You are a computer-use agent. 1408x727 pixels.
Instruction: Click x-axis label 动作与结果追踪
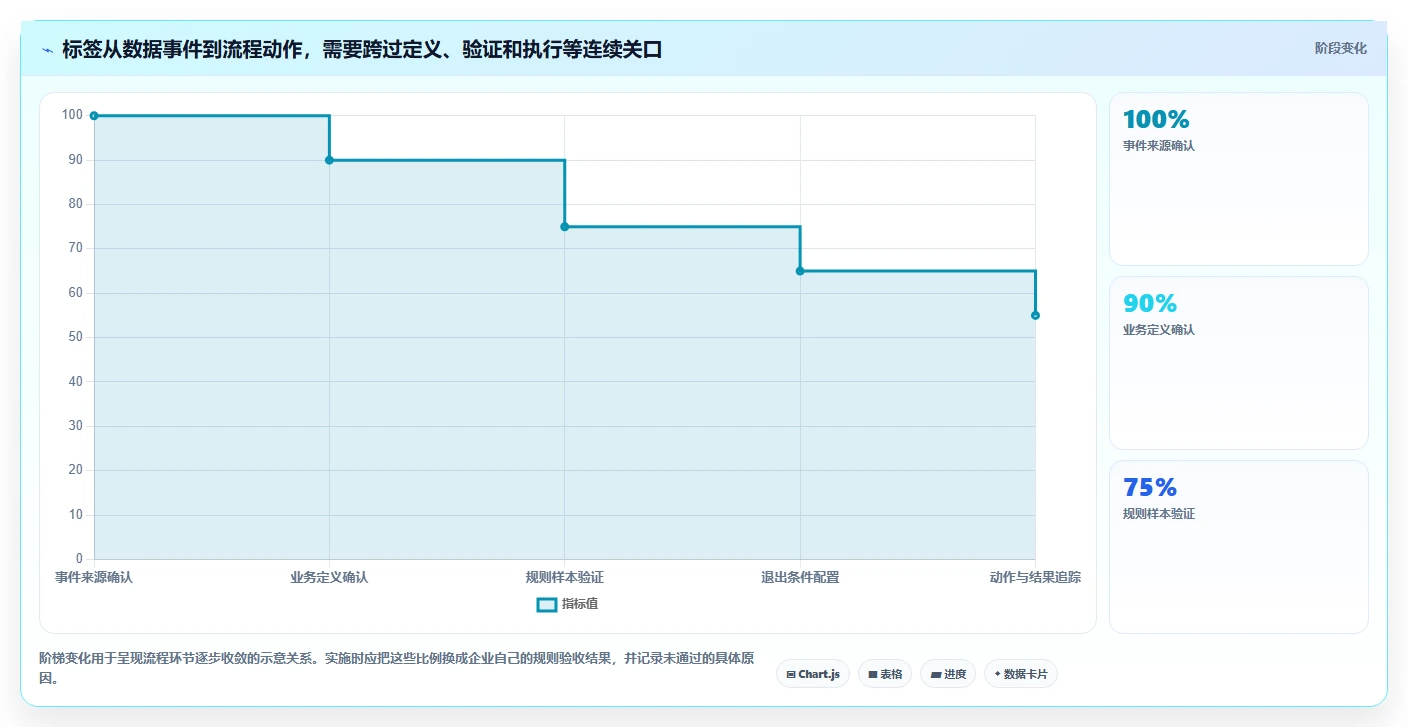point(1035,578)
